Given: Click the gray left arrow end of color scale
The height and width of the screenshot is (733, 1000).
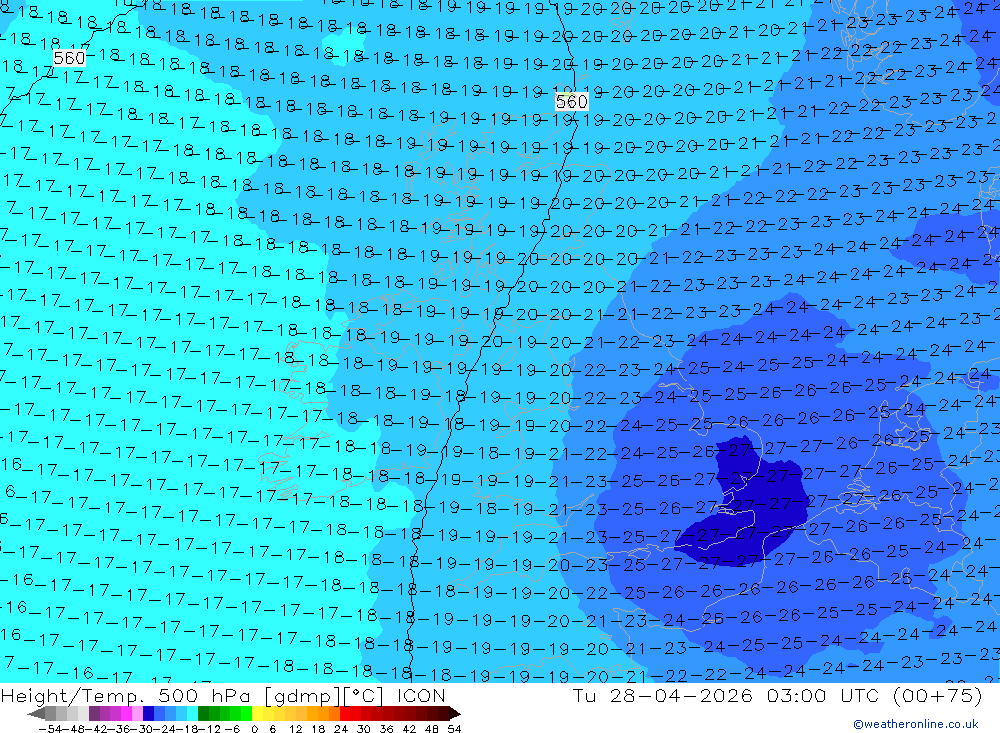Looking at the screenshot, I should tap(36, 714).
